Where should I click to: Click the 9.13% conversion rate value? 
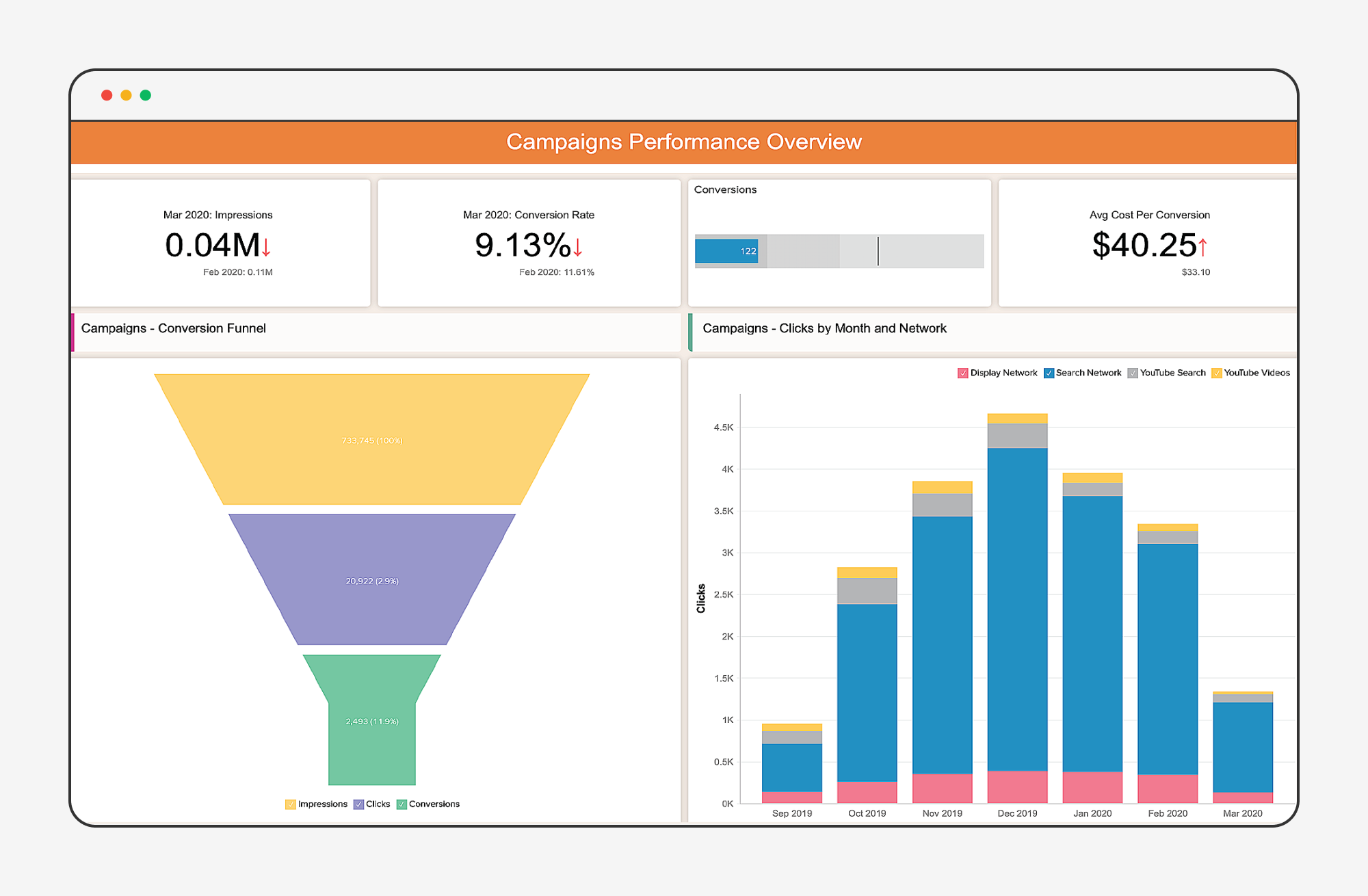[x=523, y=245]
